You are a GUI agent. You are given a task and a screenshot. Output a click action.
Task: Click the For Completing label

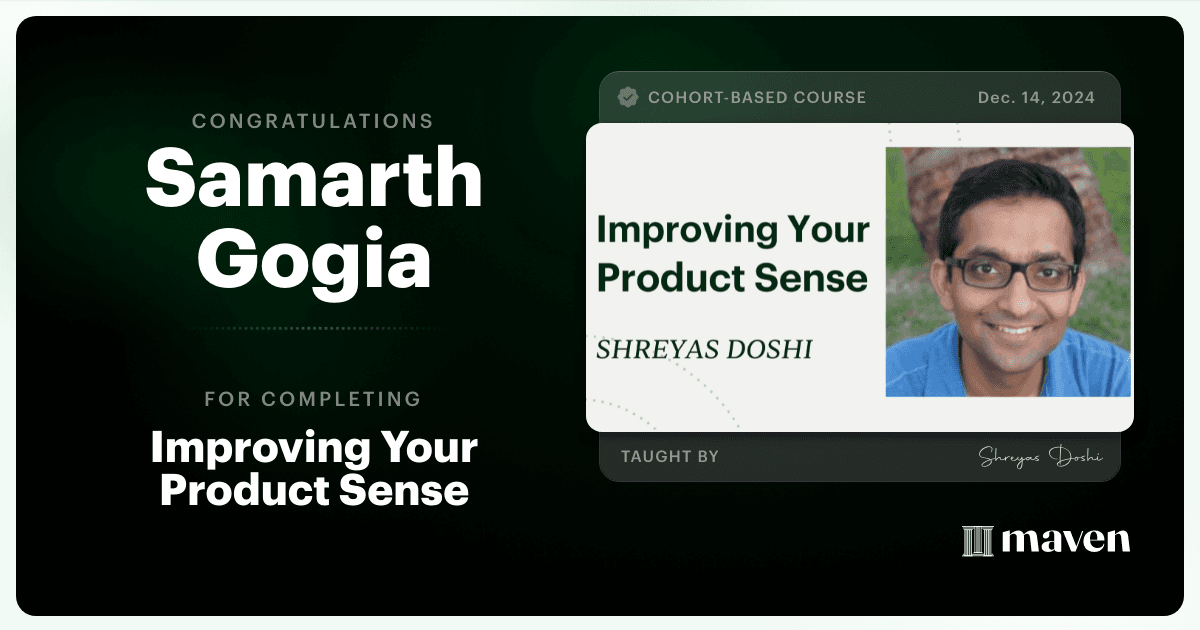313,399
